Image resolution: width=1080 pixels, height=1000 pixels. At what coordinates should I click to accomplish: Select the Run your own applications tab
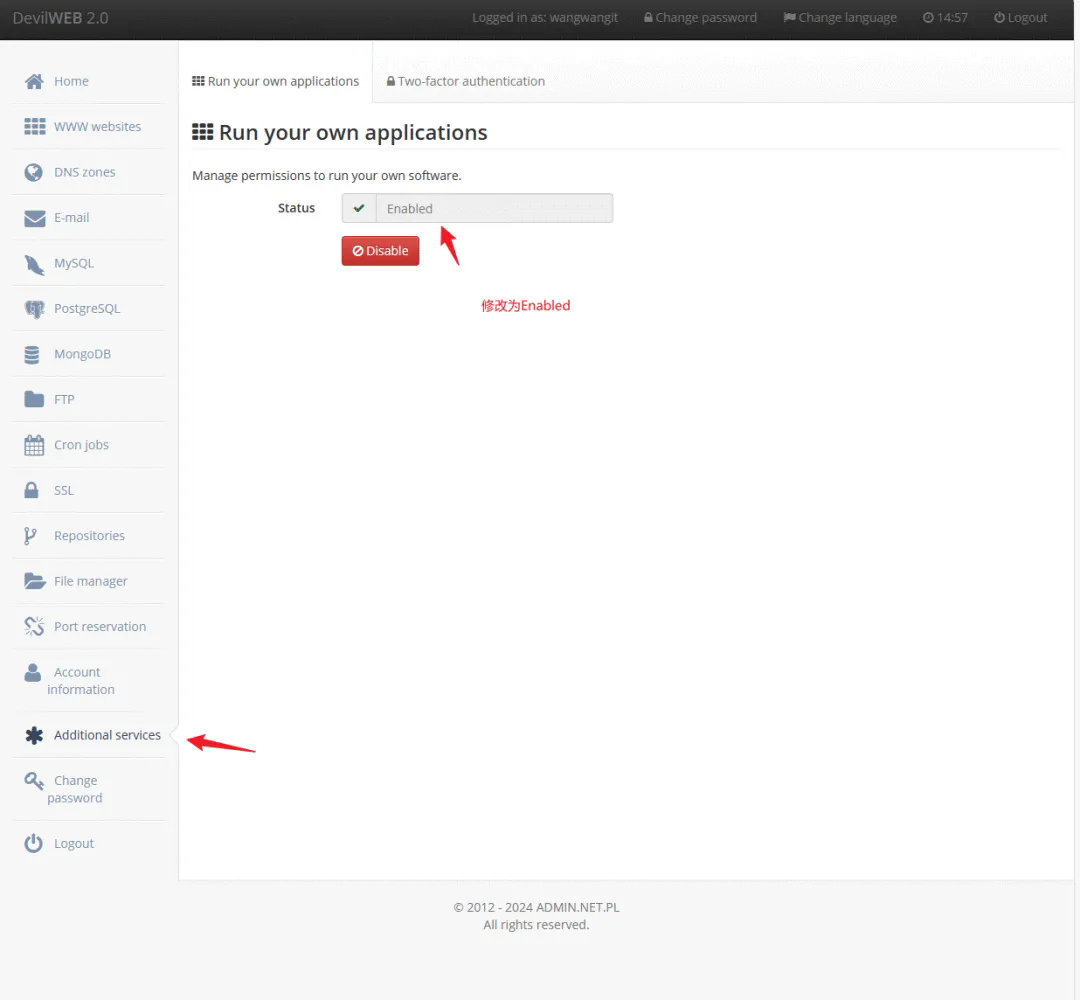(x=275, y=81)
